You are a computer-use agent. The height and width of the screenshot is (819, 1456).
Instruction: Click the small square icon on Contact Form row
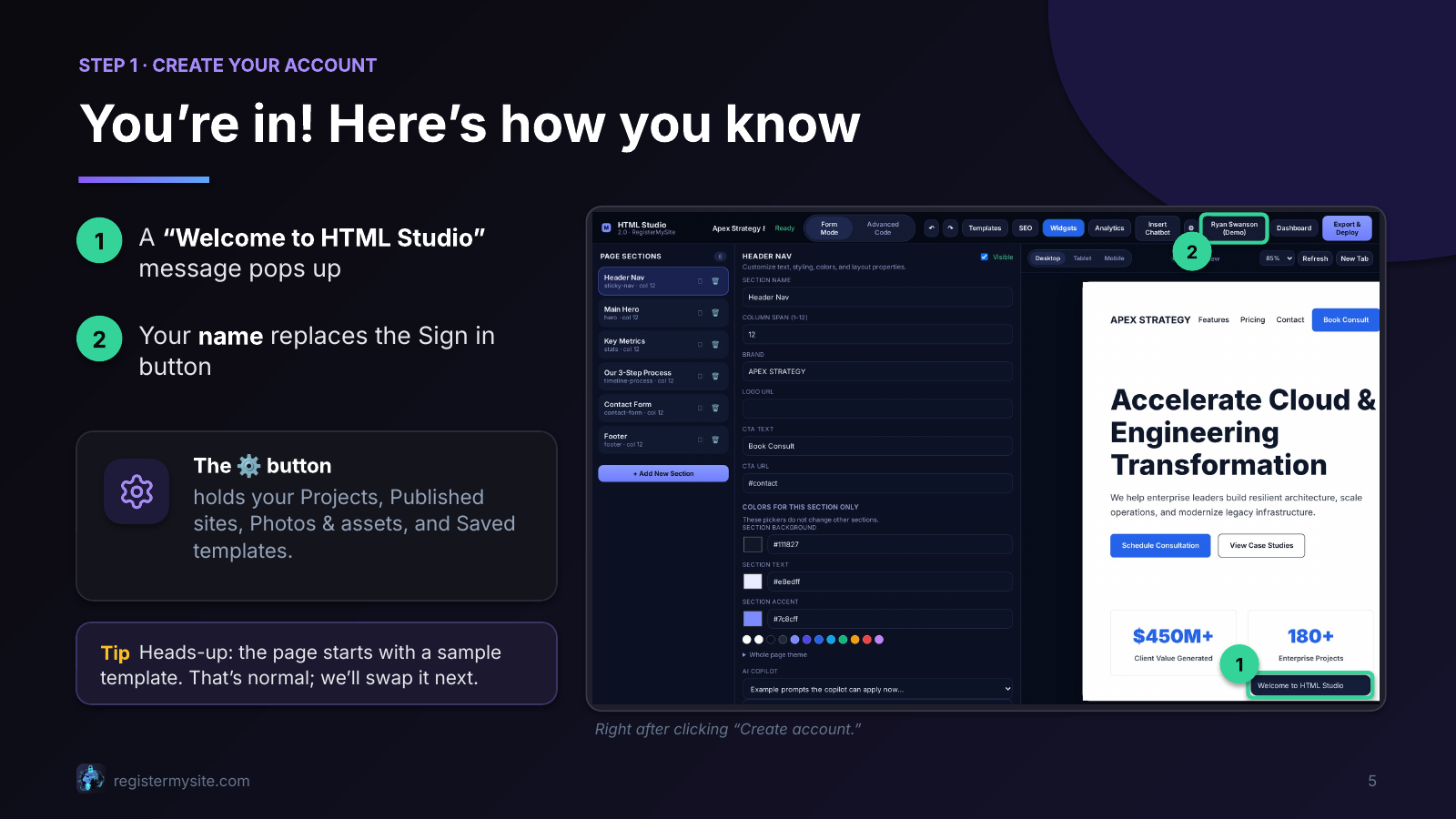[x=700, y=409]
